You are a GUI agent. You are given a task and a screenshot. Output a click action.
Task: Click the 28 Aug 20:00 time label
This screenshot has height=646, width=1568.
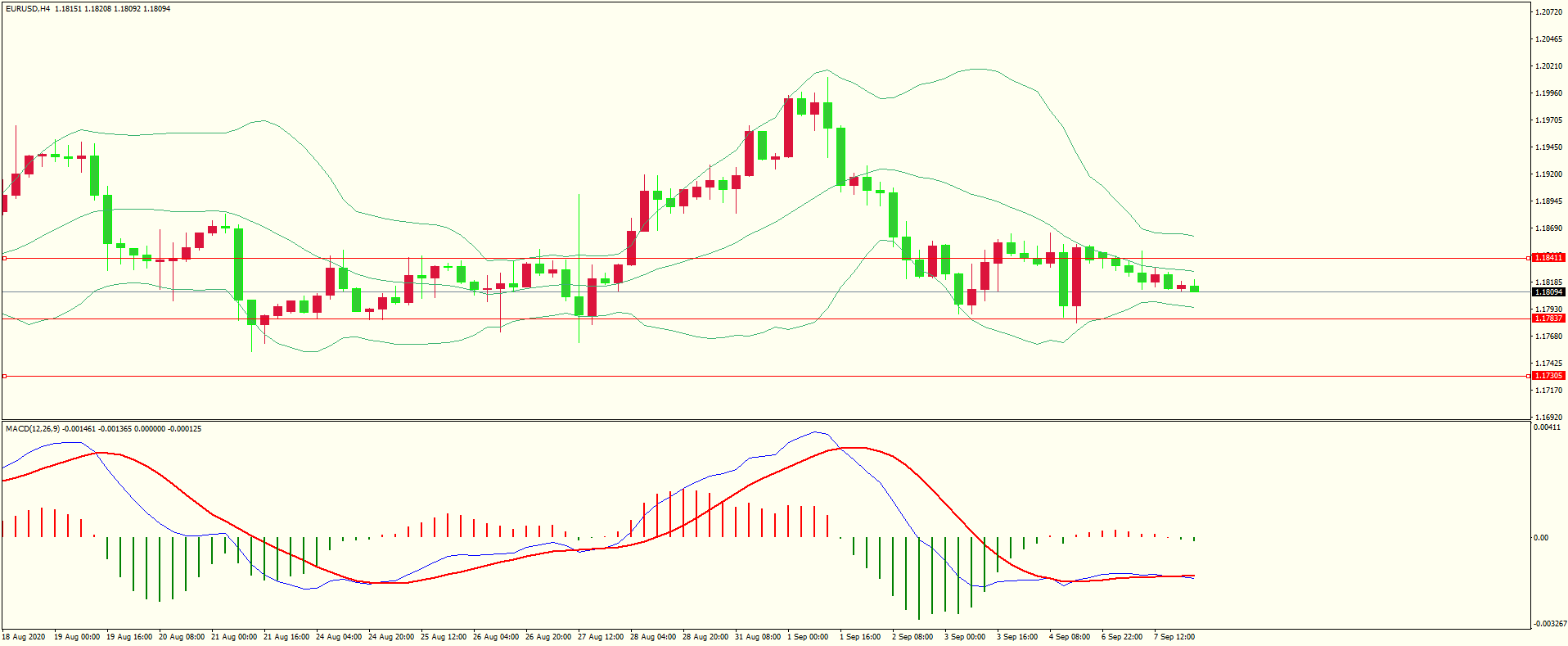[705, 637]
